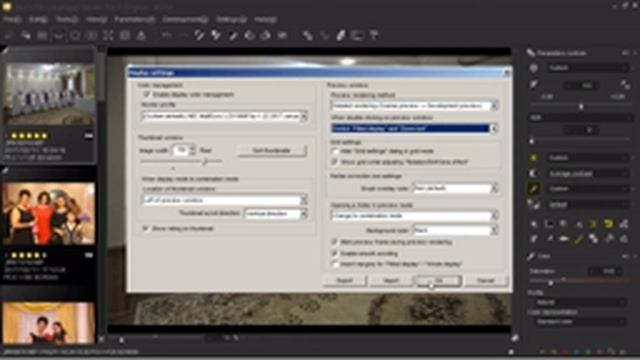Open the Development menu

tap(185, 19)
